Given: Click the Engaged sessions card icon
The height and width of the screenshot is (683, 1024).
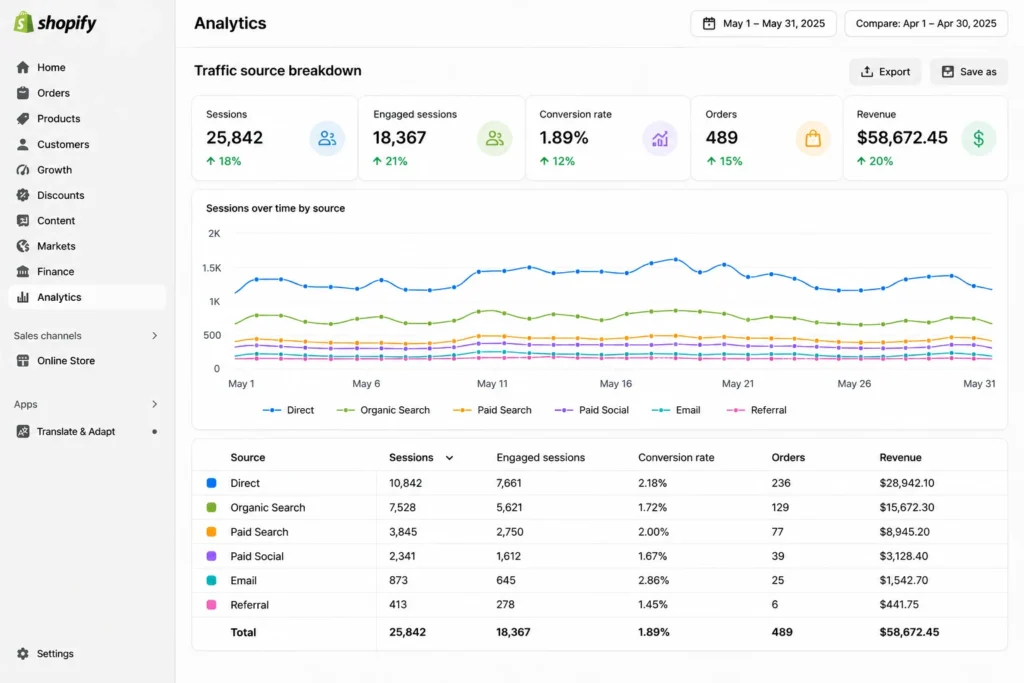Looking at the screenshot, I should click(494, 138).
